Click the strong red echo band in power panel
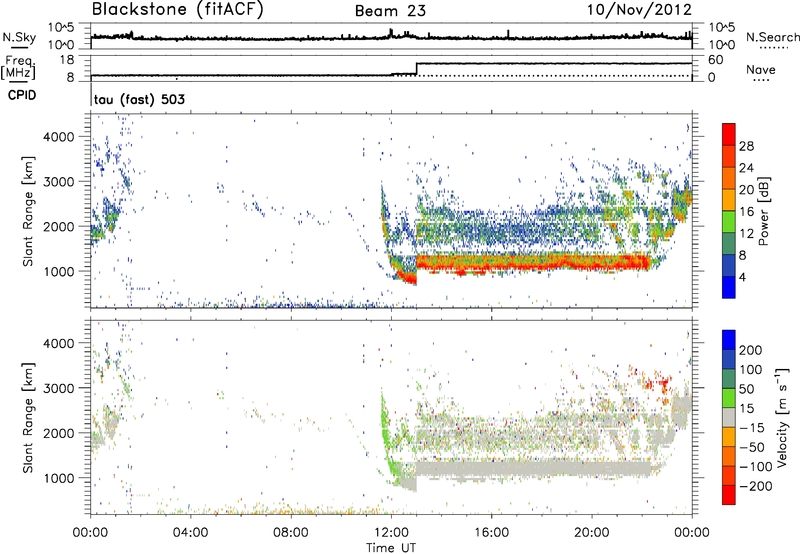The image size is (800, 554). (x=533, y=263)
